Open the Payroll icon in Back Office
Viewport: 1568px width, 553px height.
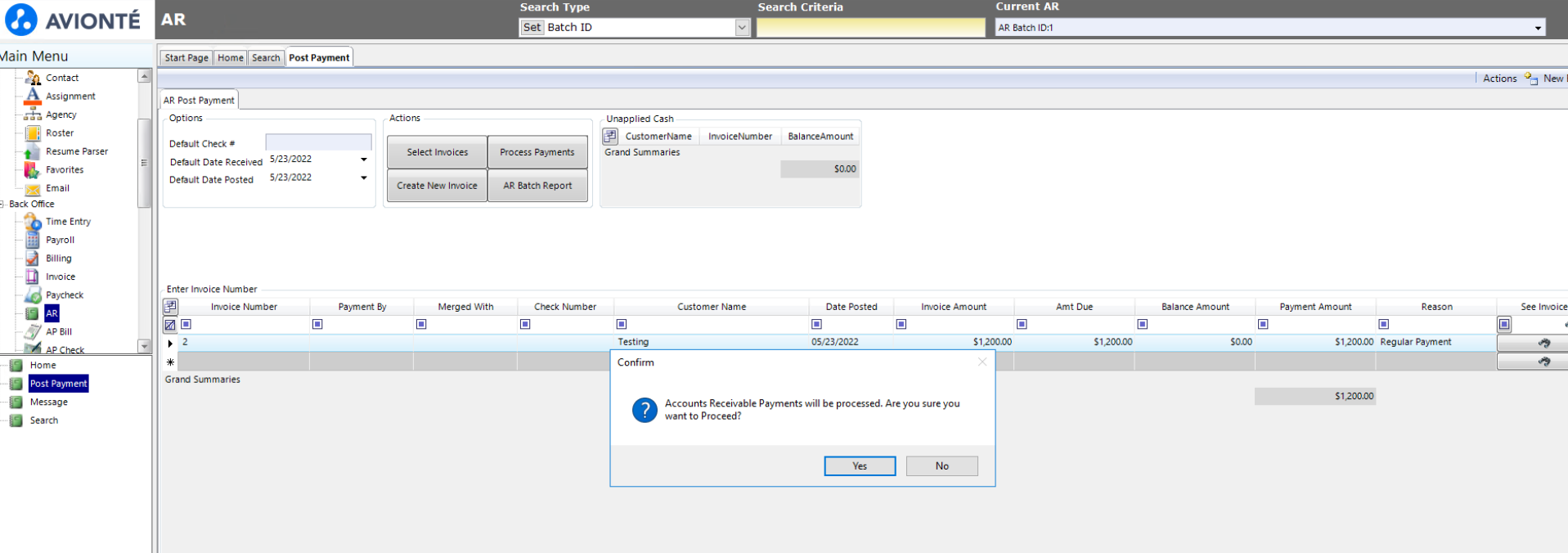point(33,240)
